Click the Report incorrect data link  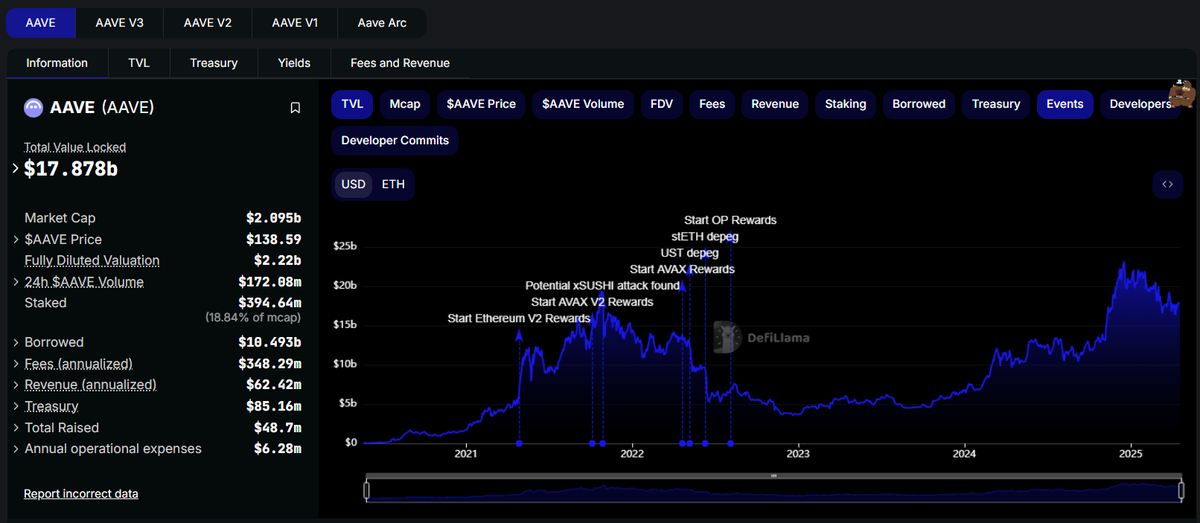81,494
